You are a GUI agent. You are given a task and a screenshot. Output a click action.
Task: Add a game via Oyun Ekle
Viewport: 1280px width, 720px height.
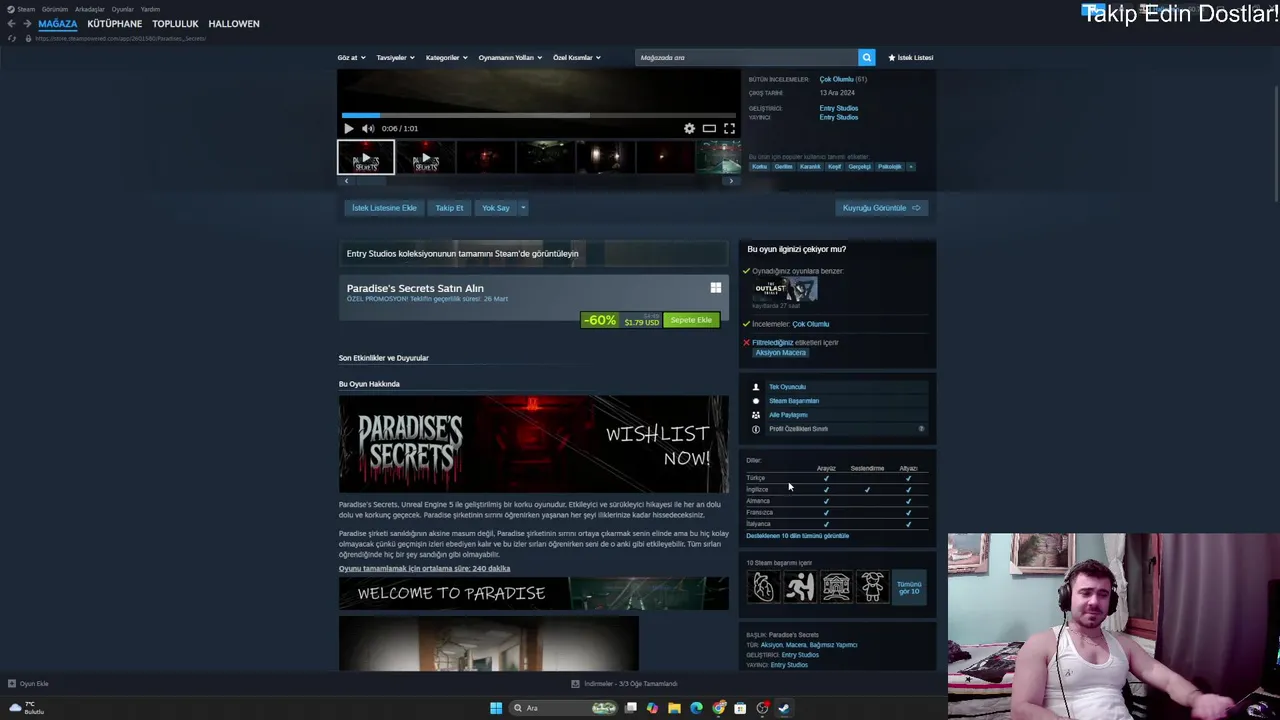click(28, 684)
